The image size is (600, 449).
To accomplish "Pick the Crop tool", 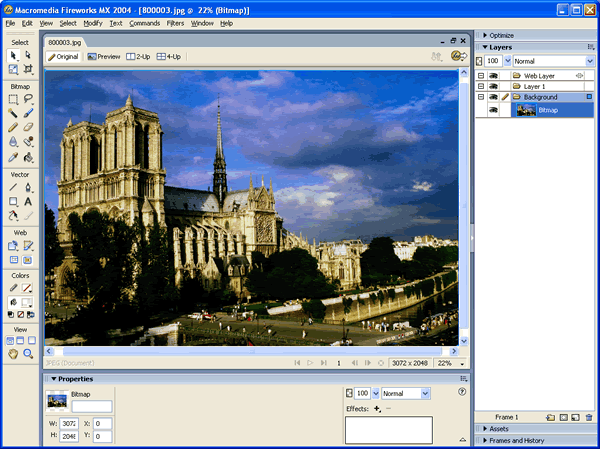I will pyautogui.click(x=28, y=69).
